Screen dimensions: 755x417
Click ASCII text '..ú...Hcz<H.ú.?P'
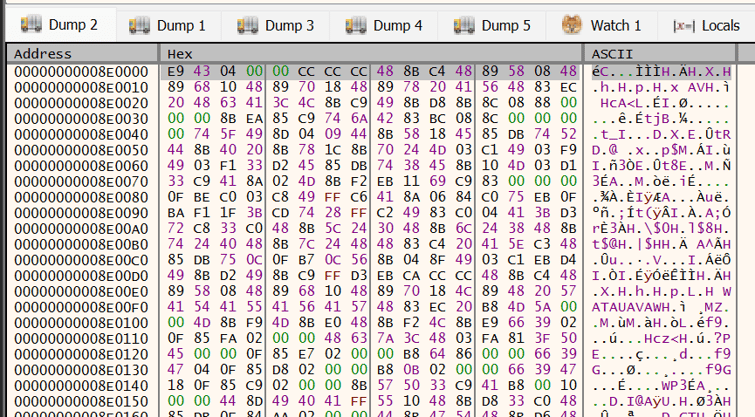(x=661, y=339)
